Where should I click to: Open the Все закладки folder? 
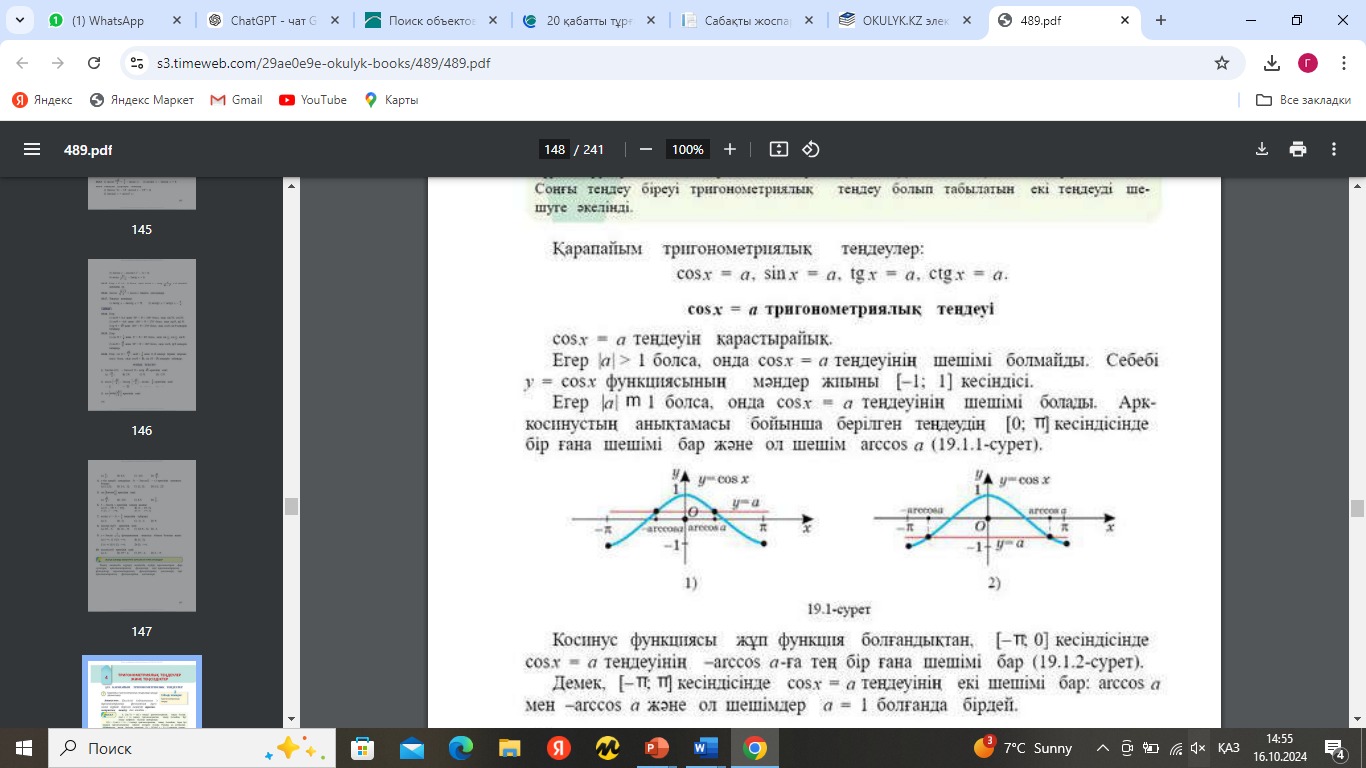(x=1303, y=100)
